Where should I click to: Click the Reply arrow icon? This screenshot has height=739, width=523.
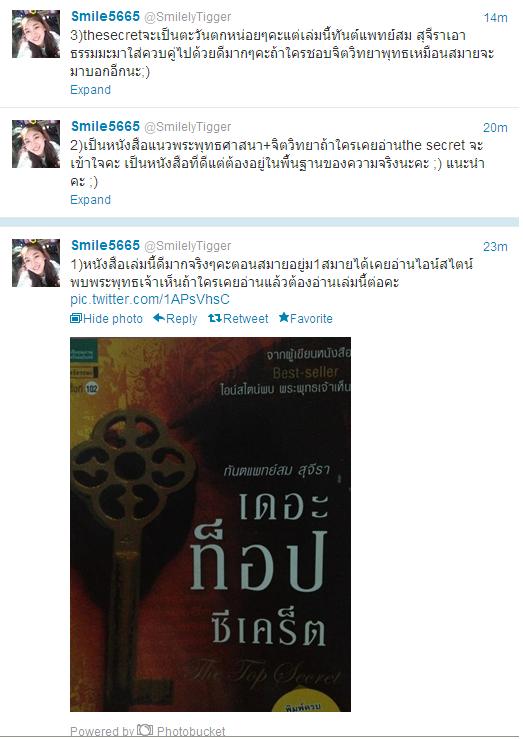(159, 318)
